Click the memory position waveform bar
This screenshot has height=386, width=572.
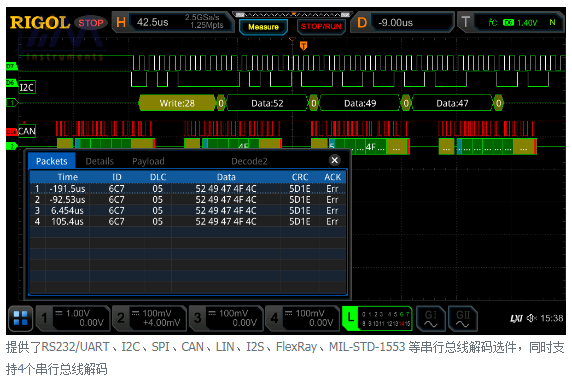[293, 15]
